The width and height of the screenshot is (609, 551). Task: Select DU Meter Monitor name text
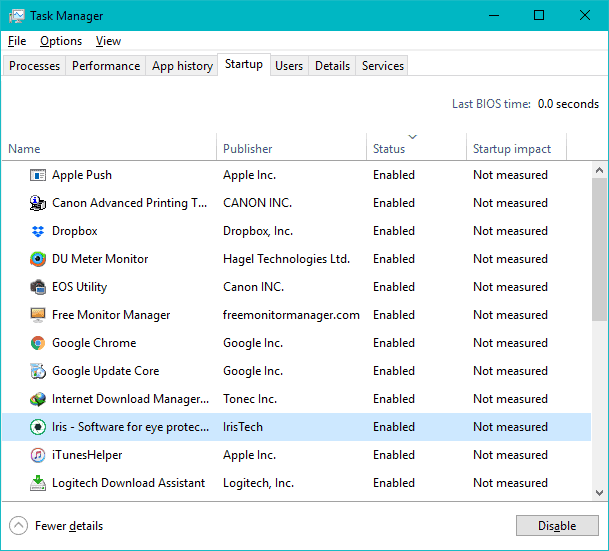pos(100,259)
